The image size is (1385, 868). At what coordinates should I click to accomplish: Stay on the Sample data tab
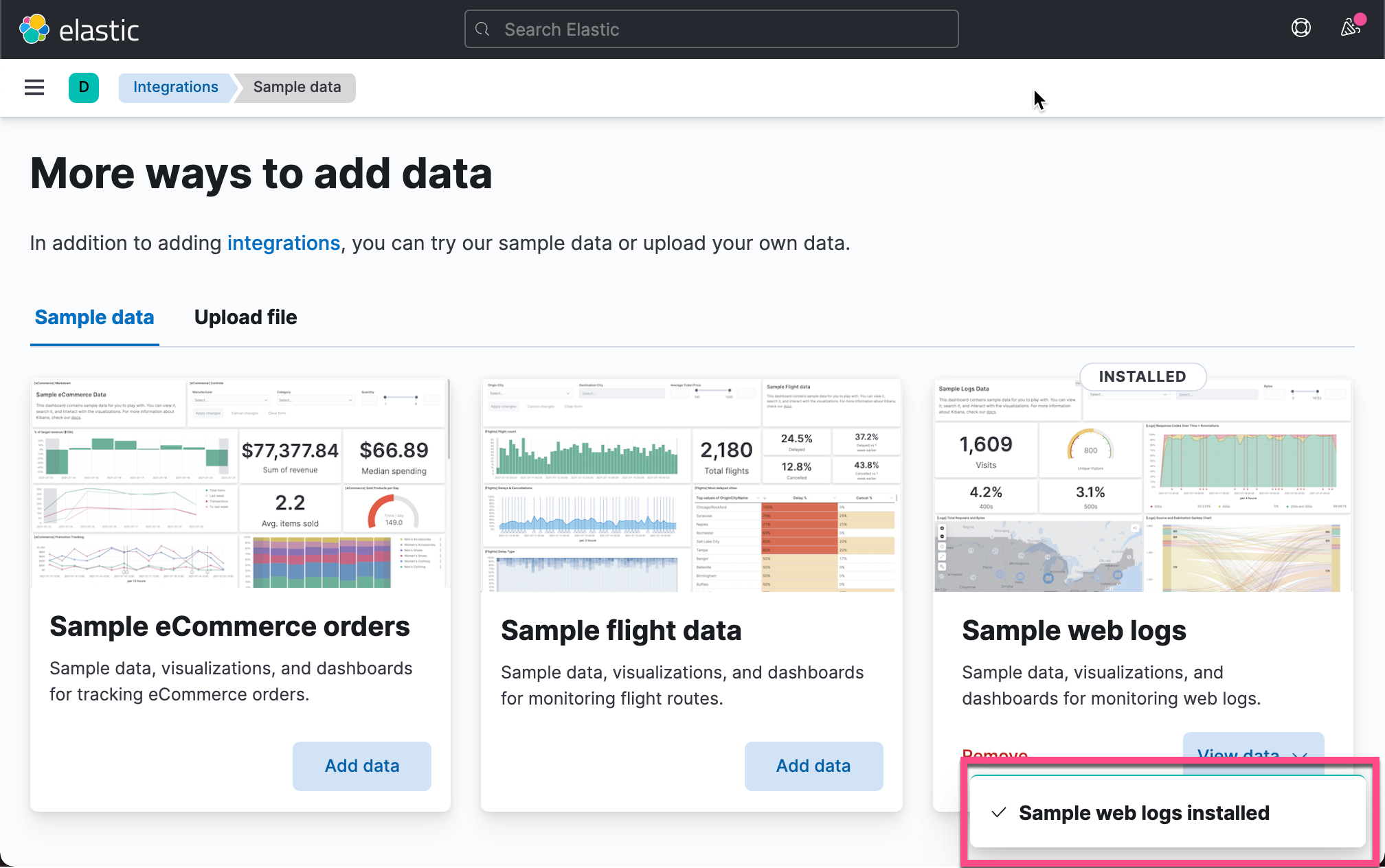(x=94, y=317)
